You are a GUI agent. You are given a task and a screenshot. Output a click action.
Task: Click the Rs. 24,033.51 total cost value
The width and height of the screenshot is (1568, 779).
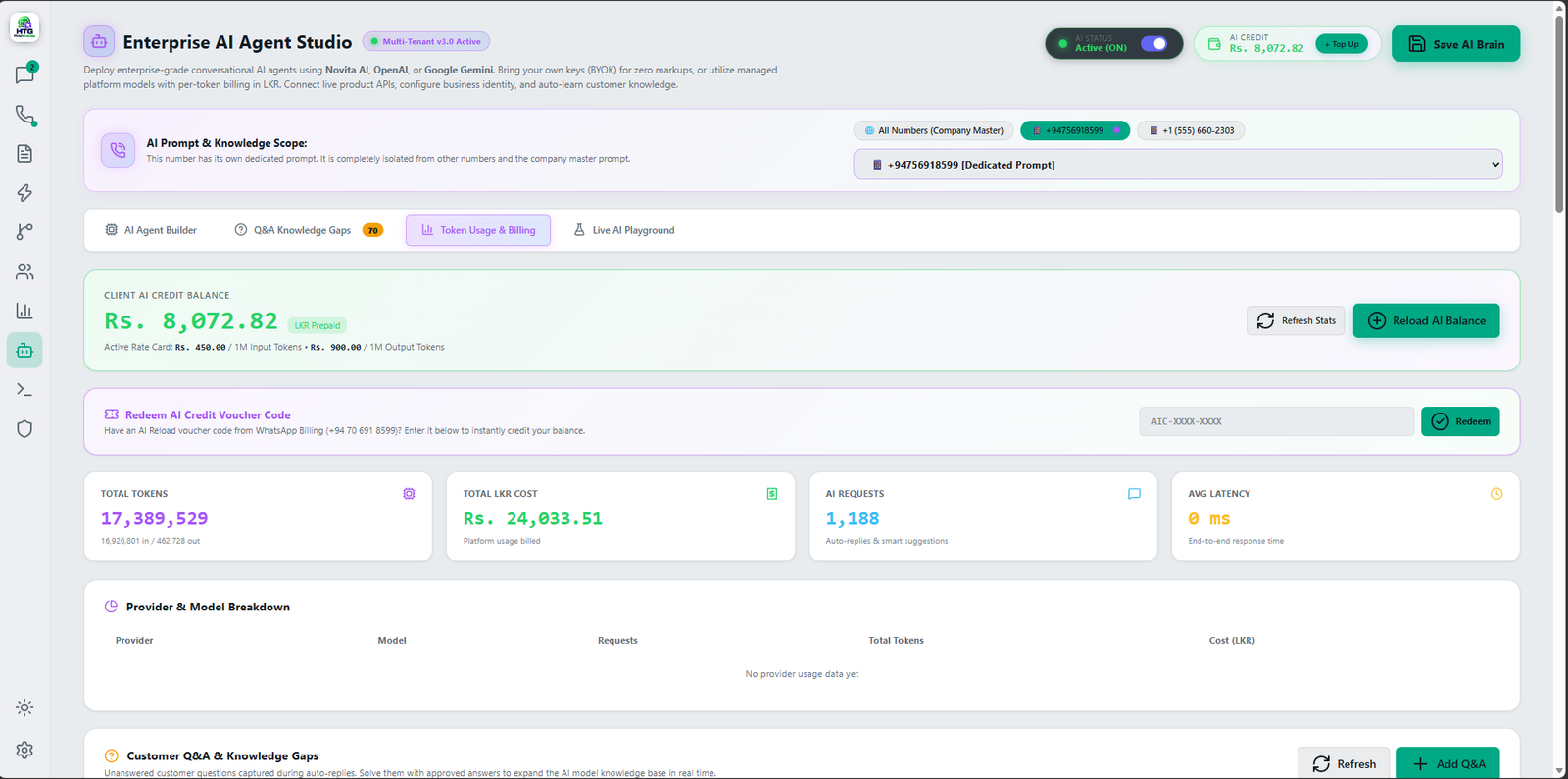click(533, 518)
